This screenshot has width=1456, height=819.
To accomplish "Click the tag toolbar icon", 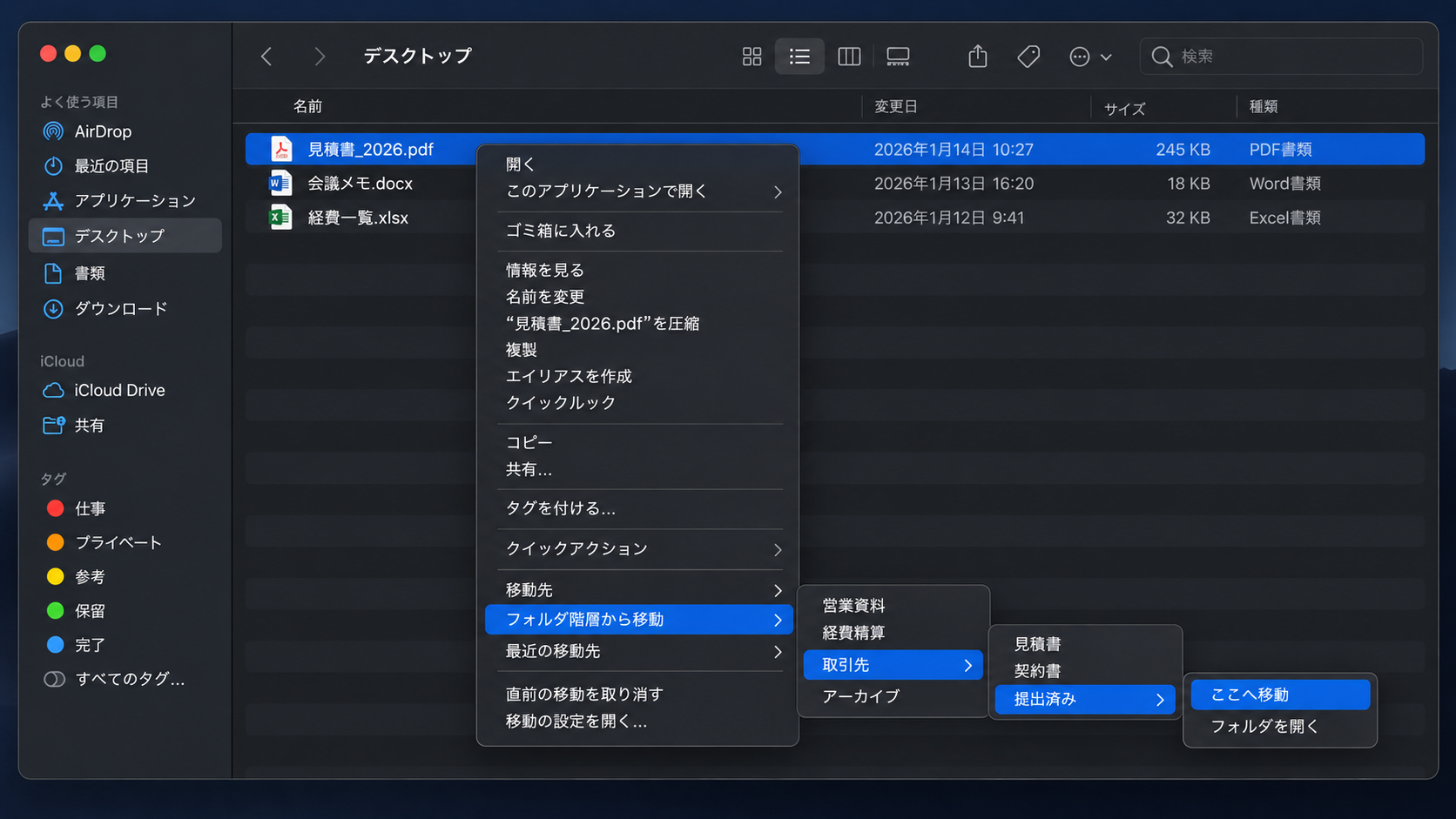I will coord(1028,57).
